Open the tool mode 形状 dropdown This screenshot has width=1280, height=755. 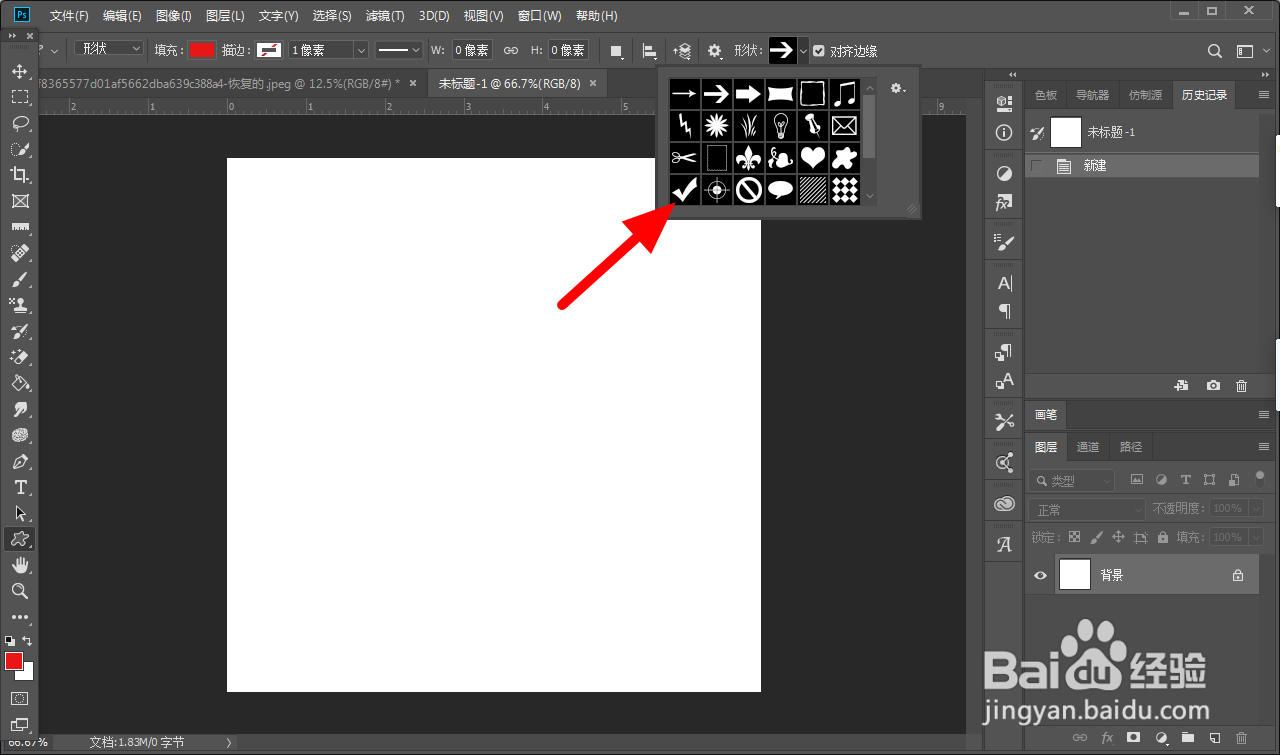[109, 49]
